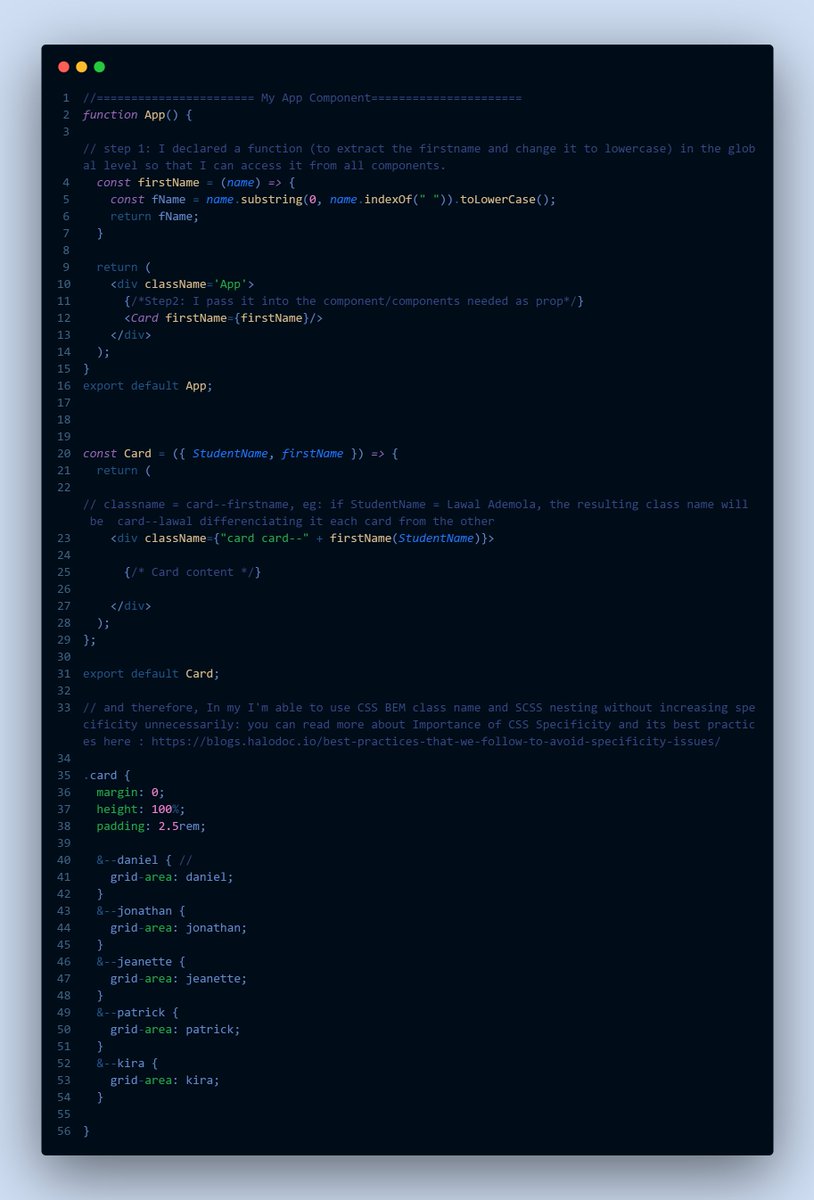The width and height of the screenshot is (814, 1200).
Task: Click the '&--patrick {' nested selector
Action: (x=138, y=1012)
